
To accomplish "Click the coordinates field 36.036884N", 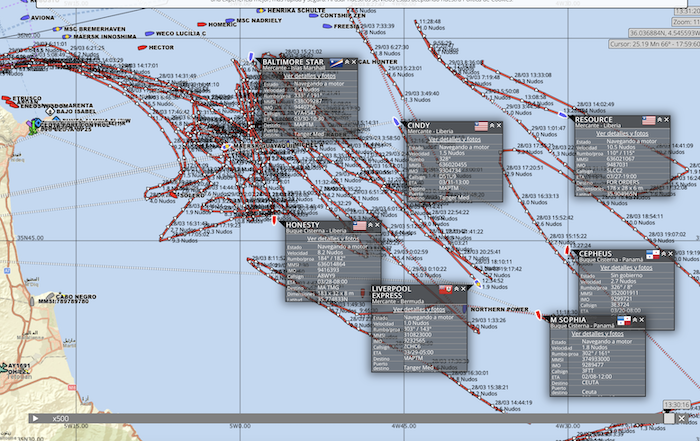I will pyautogui.click(x=664, y=33).
